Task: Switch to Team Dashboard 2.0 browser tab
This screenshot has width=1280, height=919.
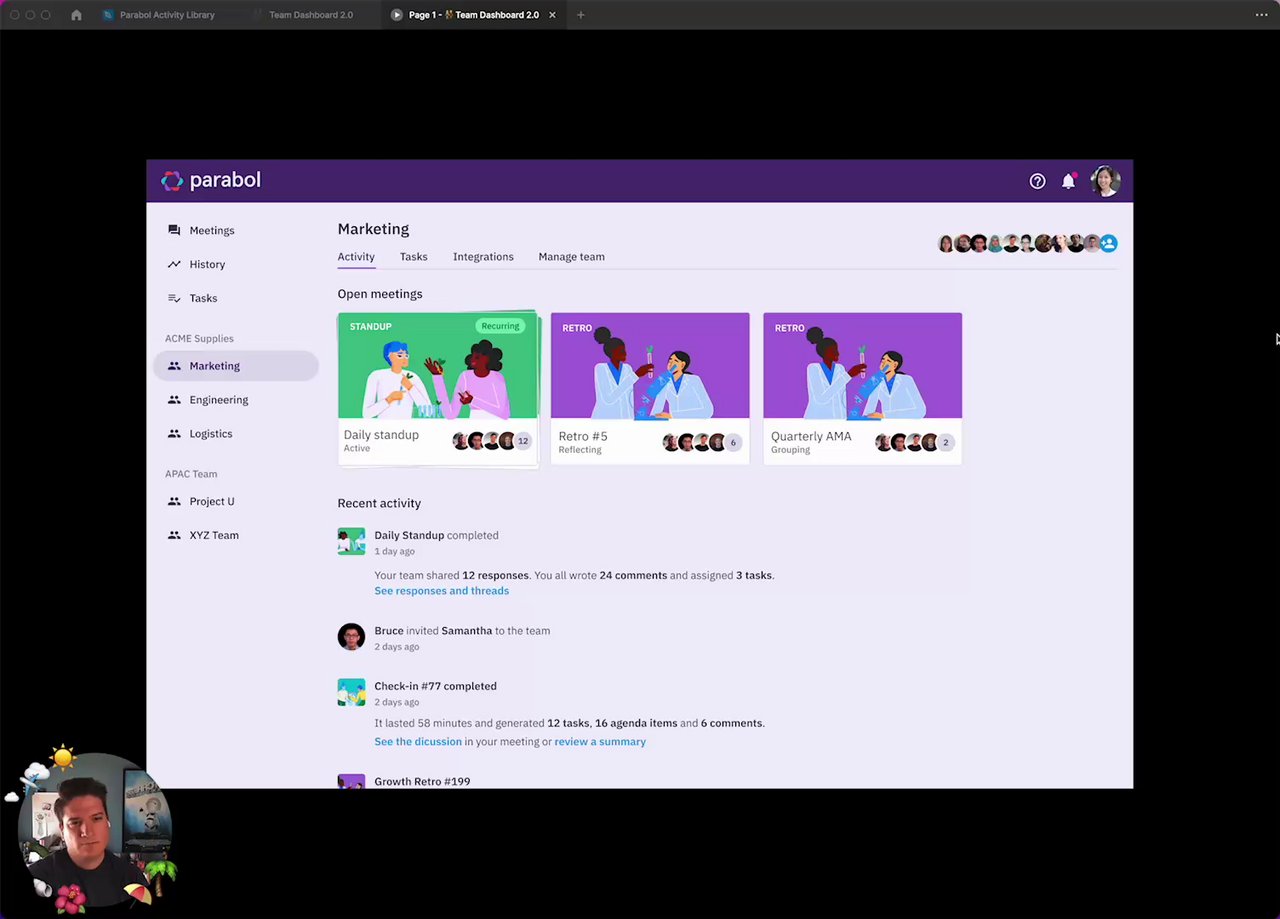Action: point(311,15)
